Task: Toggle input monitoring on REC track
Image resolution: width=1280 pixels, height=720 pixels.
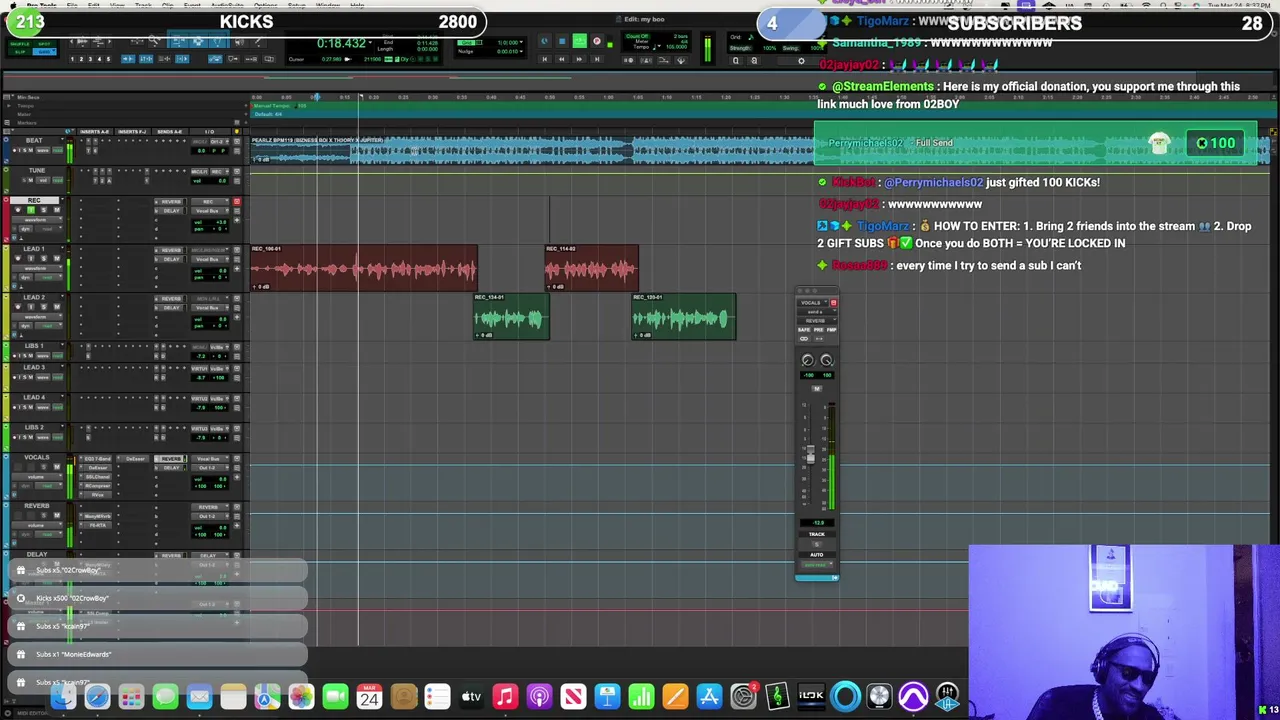Action: click(31, 210)
